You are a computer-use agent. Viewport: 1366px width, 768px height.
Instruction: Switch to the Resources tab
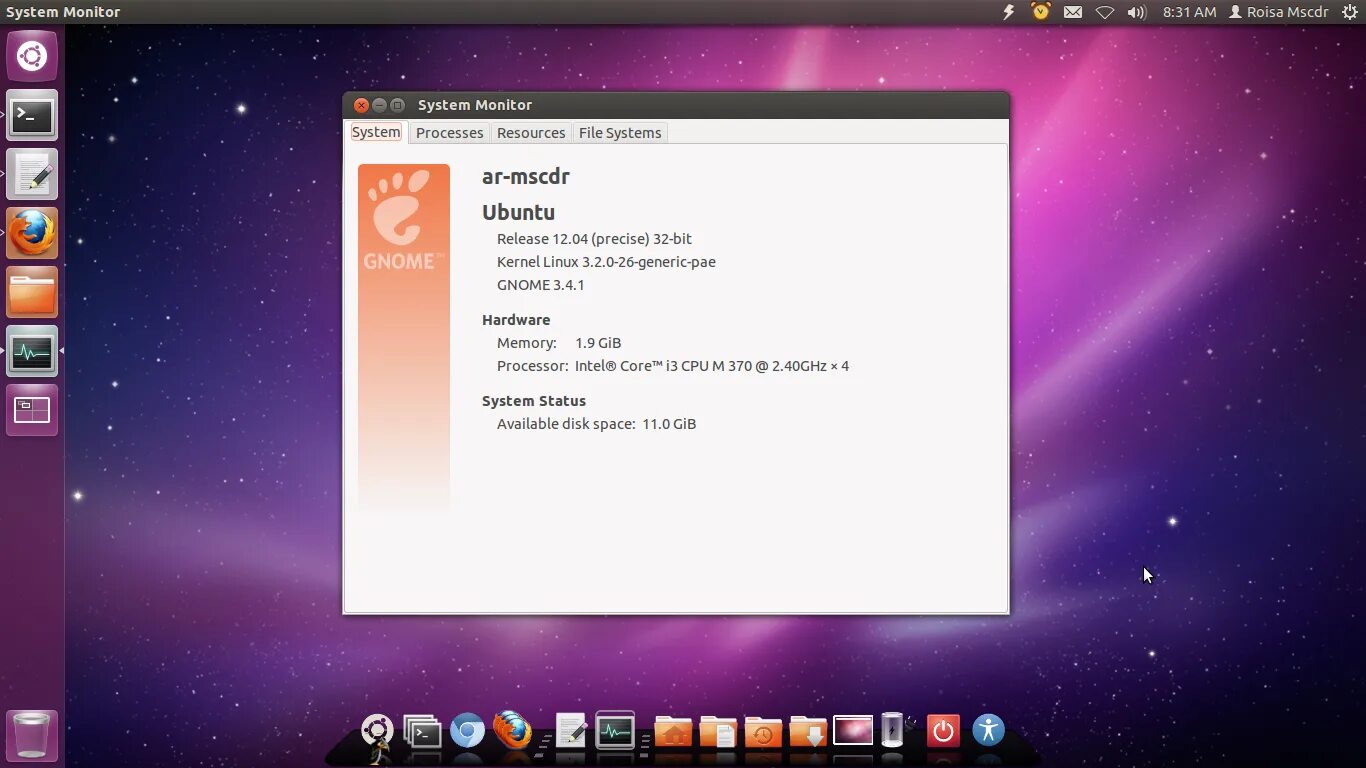click(x=531, y=133)
